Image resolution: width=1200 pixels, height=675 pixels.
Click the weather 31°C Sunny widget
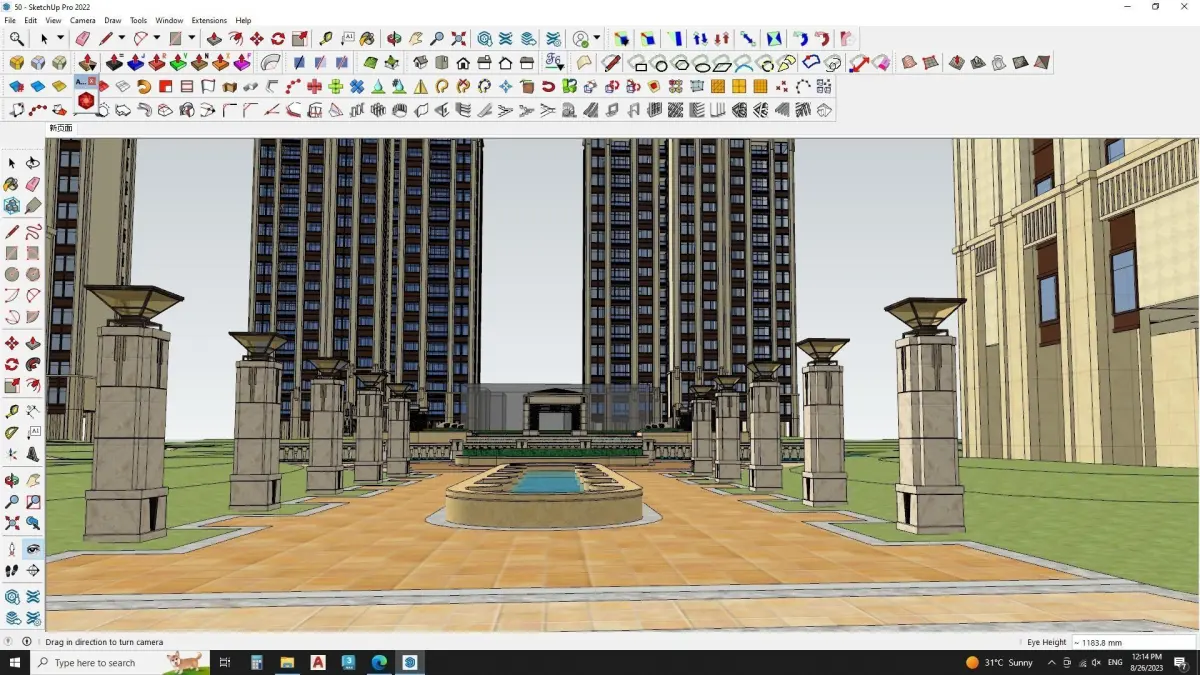tap(1000, 662)
